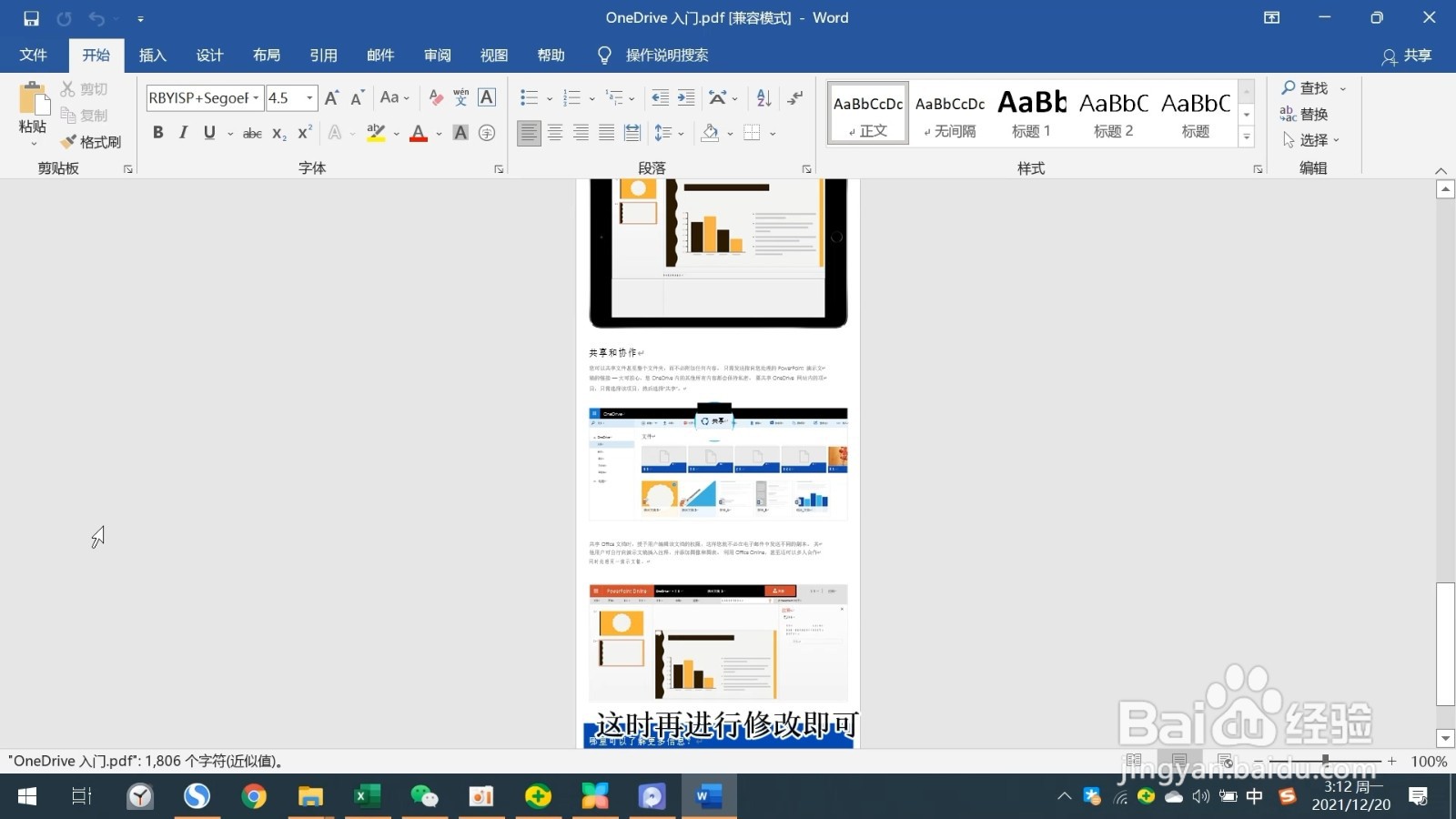This screenshot has width=1456, height=819.
Task: Decrease font size with the shrink font icon
Action: click(x=358, y=97)
